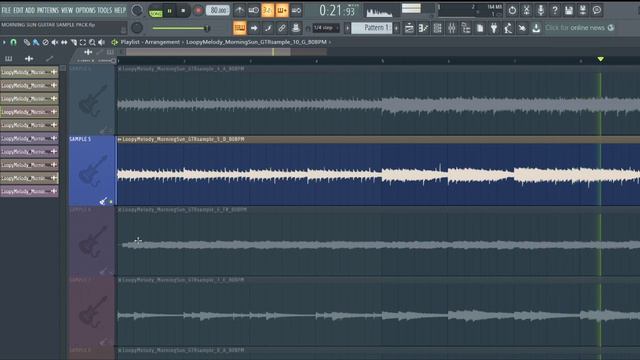This screenshot has height=360, width=640.
Task: Select the Paint brush tool
Action: pyautogui.click(x=36, y=42)
